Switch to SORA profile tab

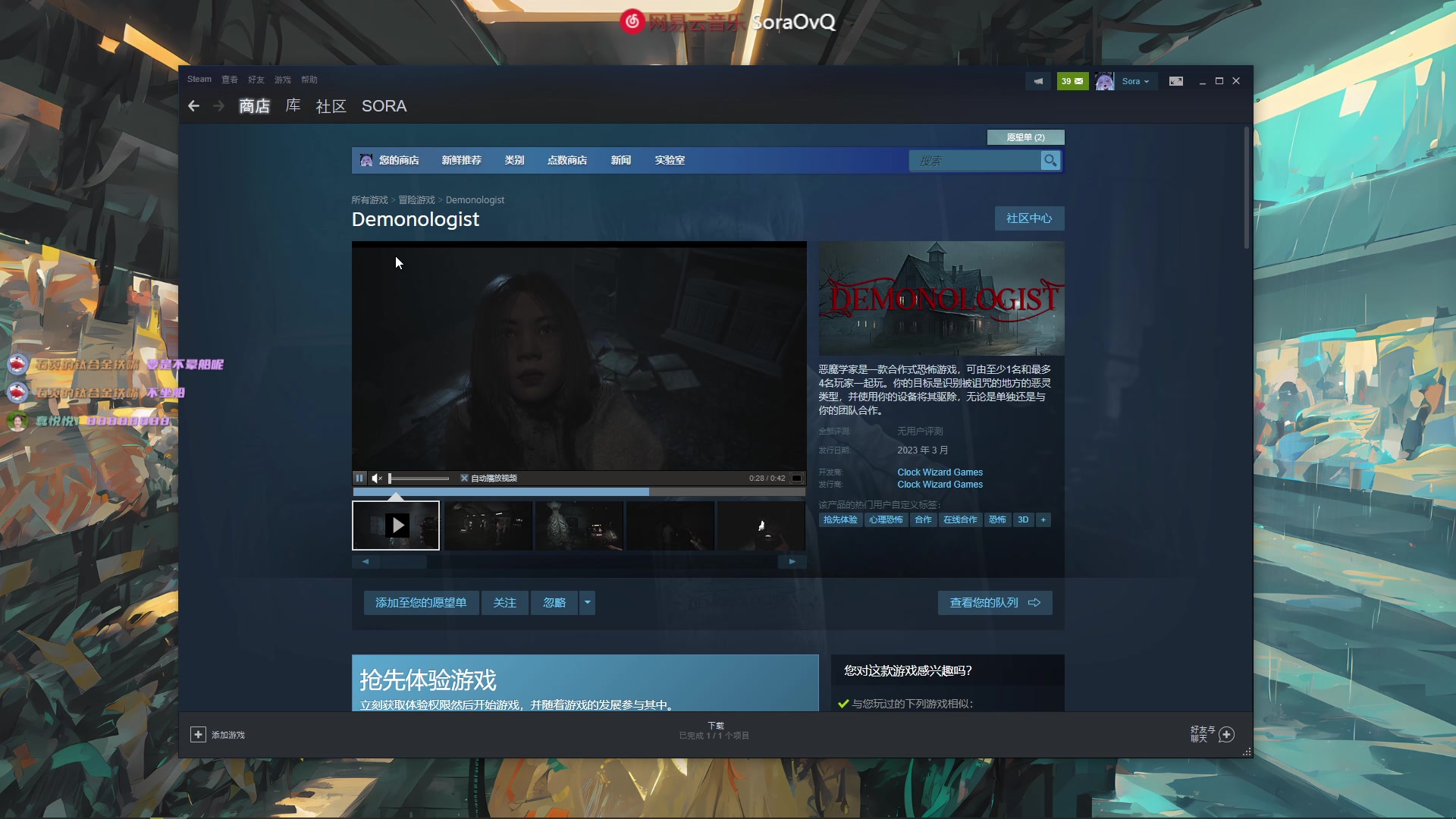pyautogui.click(x=384, y=106)
